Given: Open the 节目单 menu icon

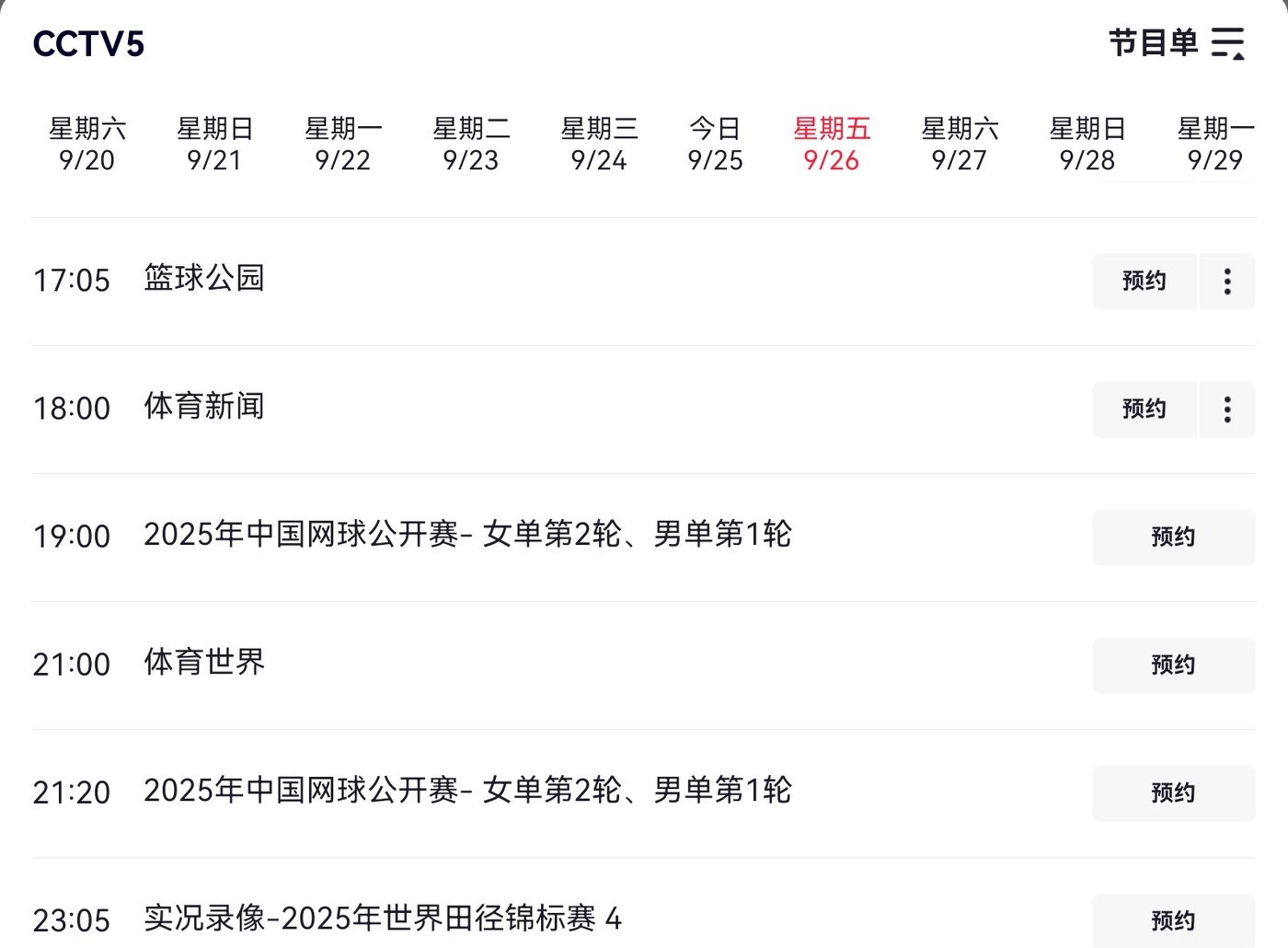Looking at the screenshot, I should point(1227,43).
